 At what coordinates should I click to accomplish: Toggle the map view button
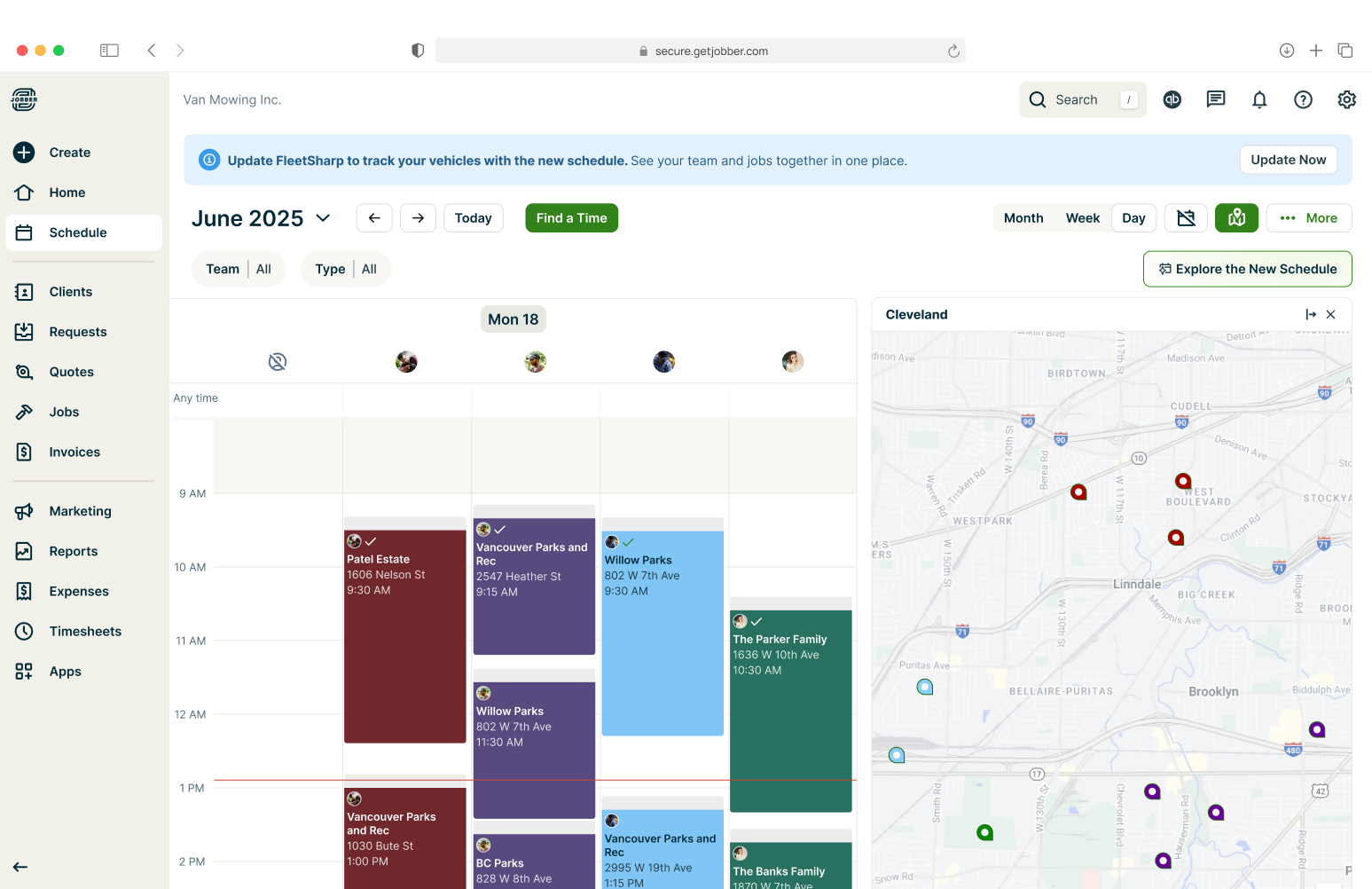pos(1235,218)
